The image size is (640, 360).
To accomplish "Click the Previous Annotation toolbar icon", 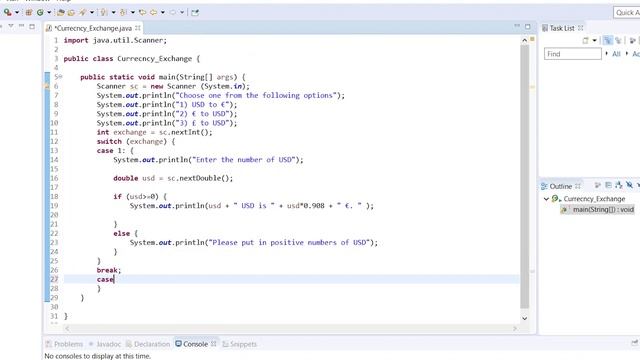I will coord(123,12).
